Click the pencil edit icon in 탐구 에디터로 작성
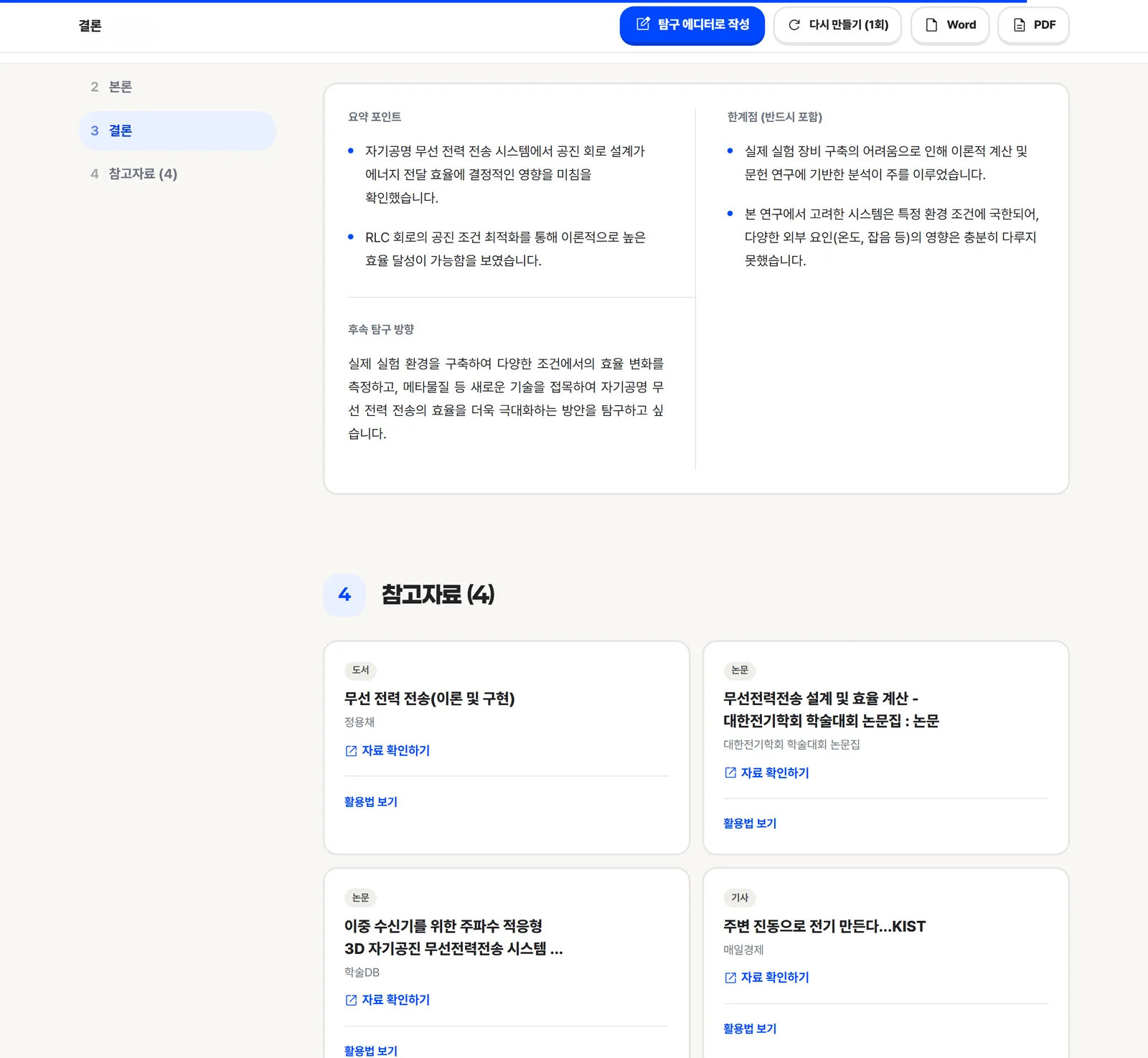The image size is (1148, 1058). (643, 24)
